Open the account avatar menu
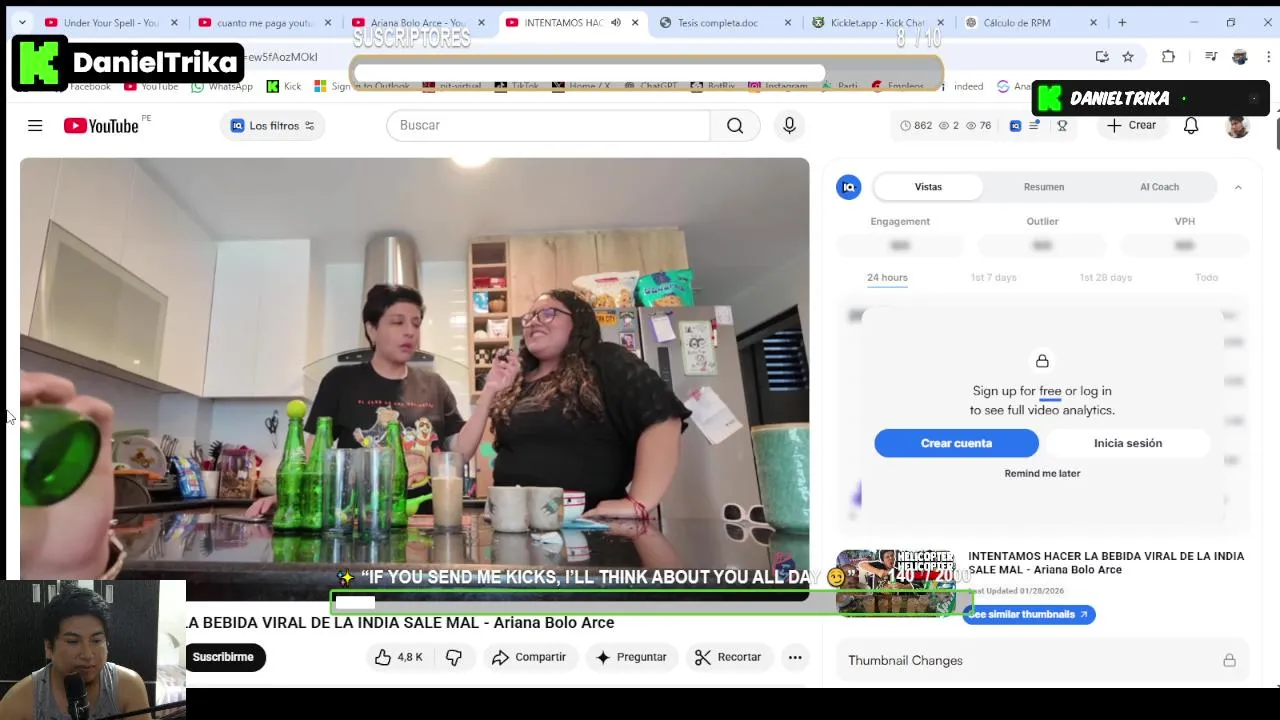 [x=1238, y=126]
